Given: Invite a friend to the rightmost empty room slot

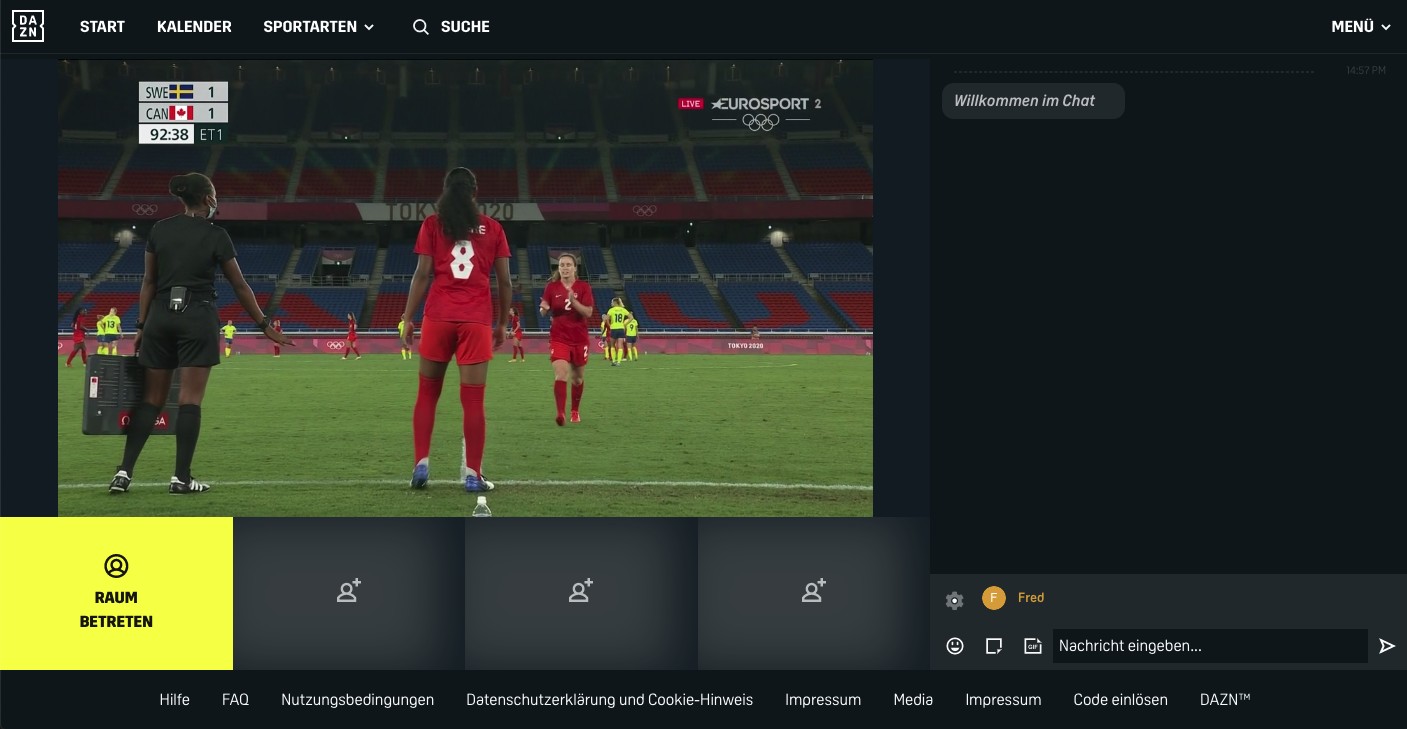Looking at the screenshot, I should 813,592.
